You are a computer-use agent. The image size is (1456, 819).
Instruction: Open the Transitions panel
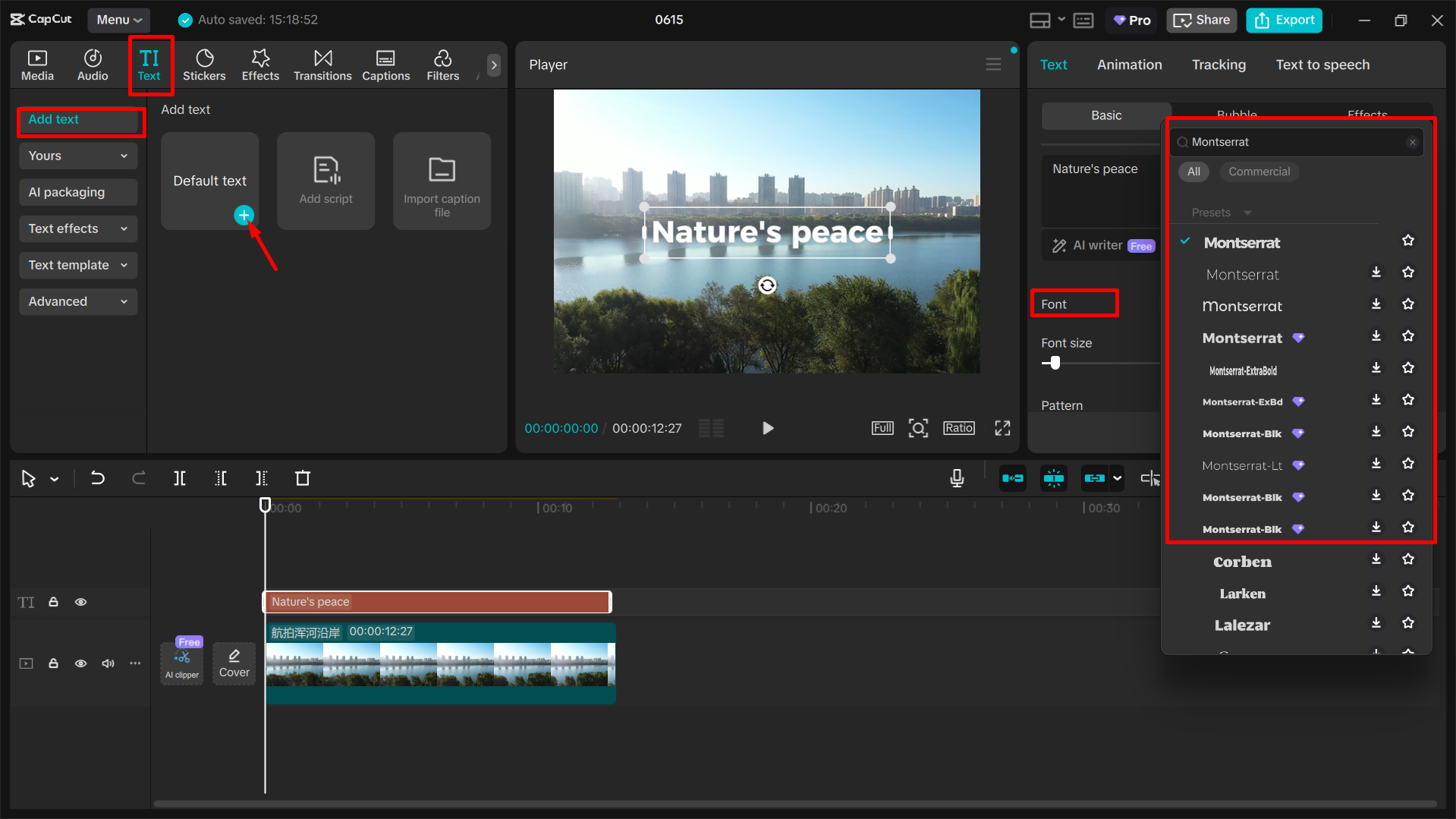[322, 65]
